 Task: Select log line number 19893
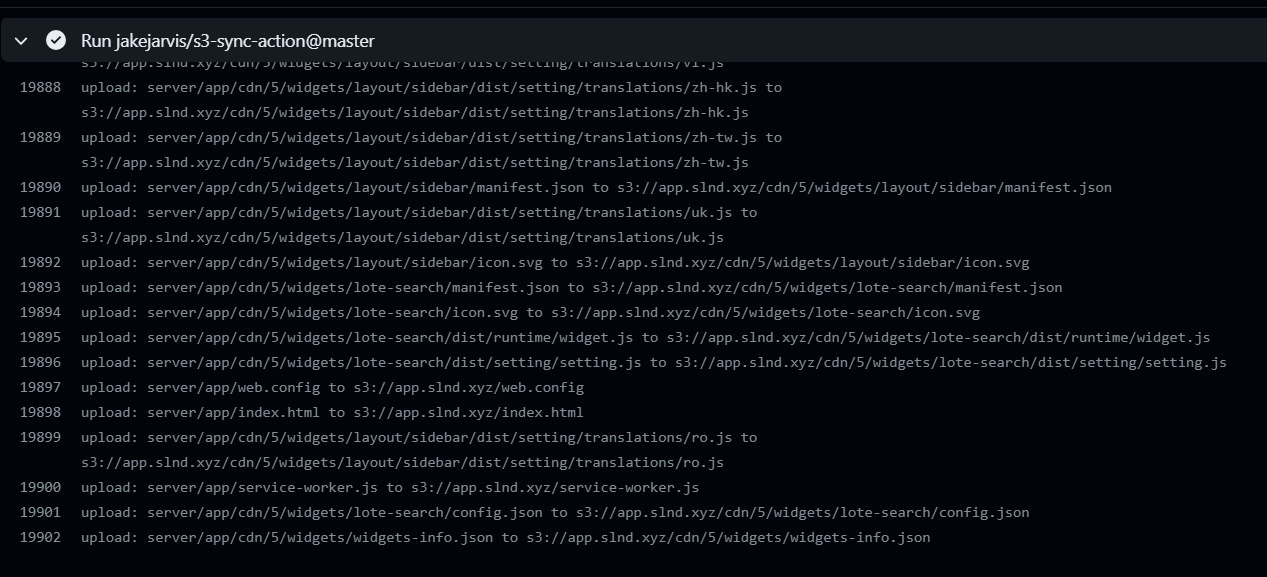point(40,288)
